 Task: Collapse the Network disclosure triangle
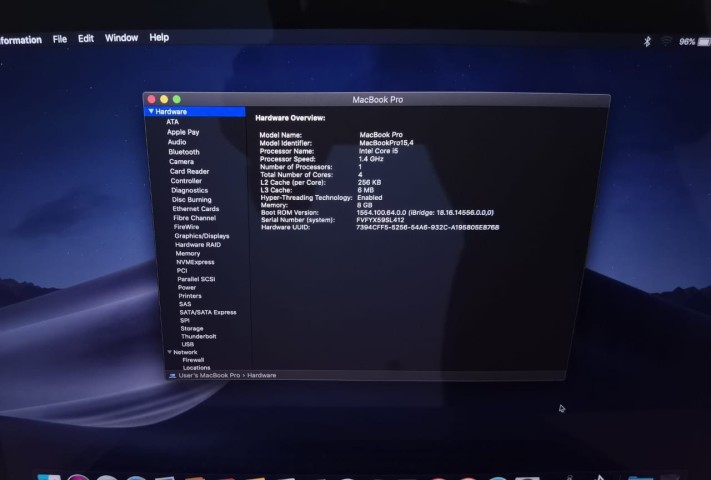[x=169, y=352]
